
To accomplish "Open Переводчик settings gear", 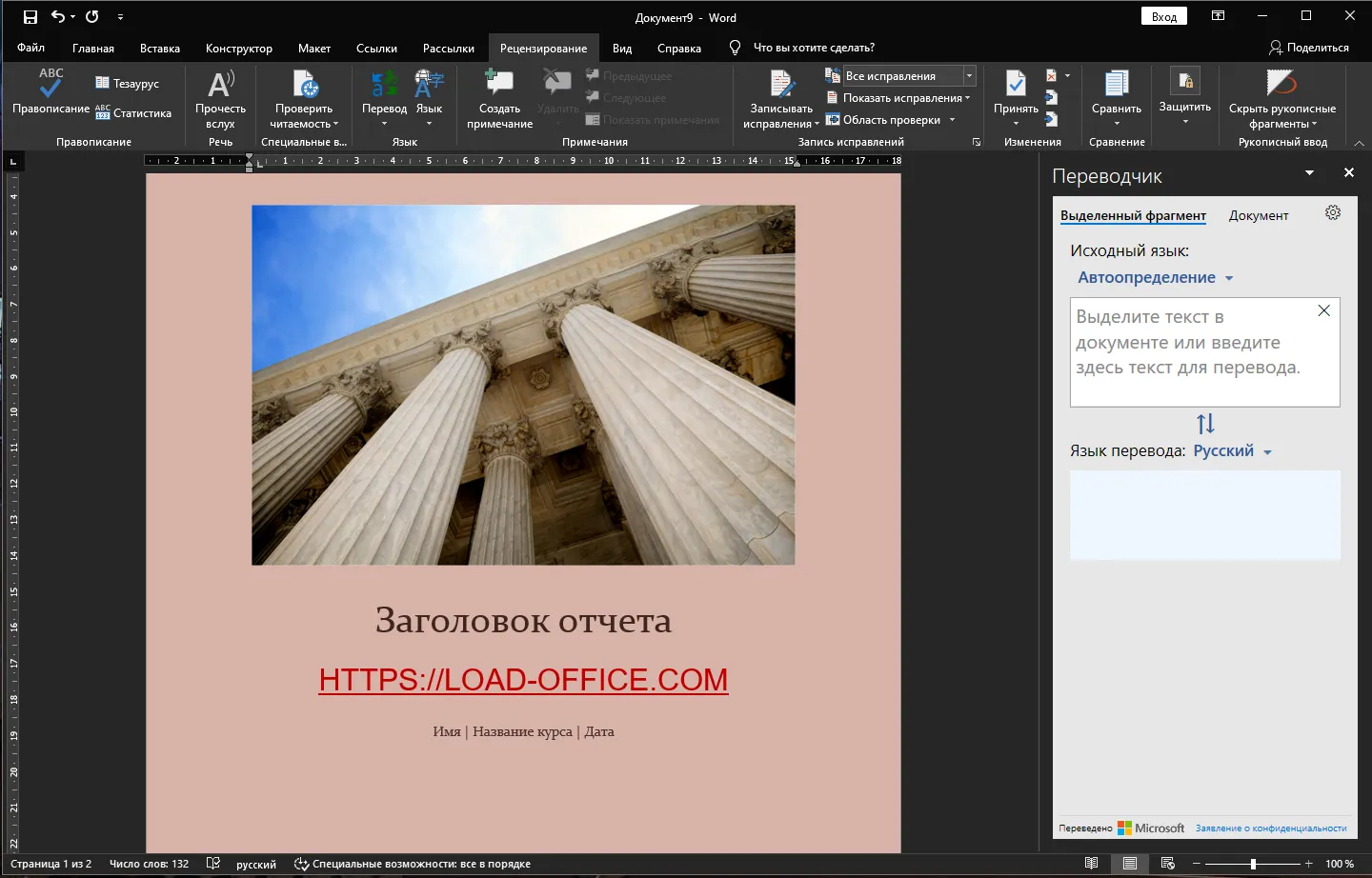I will [x=1333, y=213].
